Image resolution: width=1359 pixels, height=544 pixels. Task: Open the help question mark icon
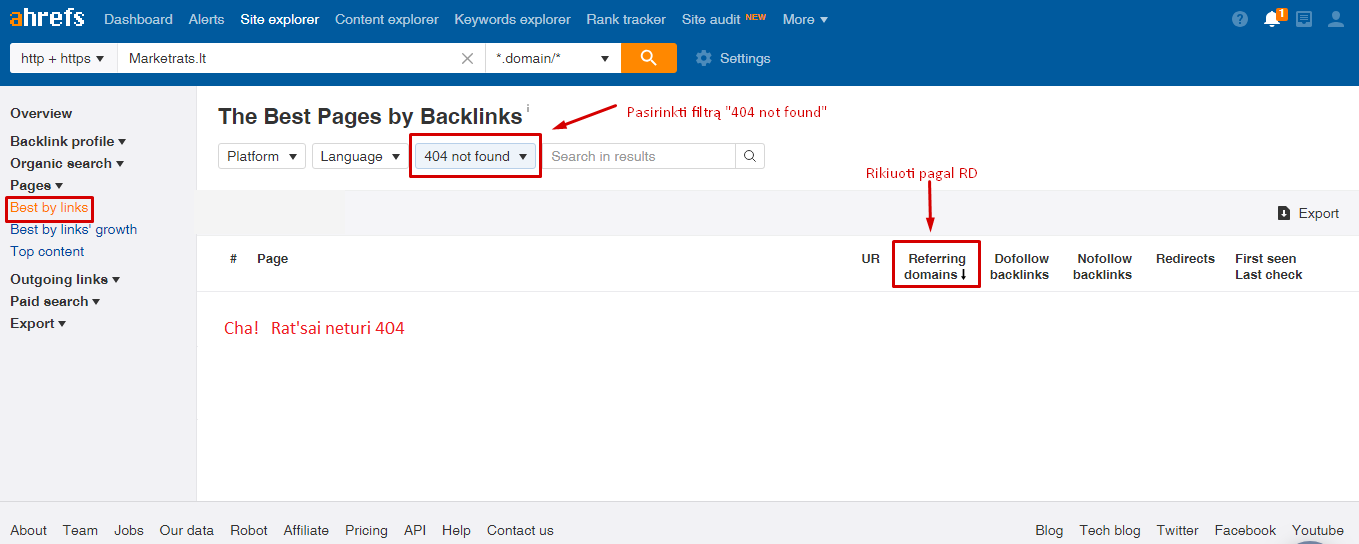click(x=1240, y=19)
